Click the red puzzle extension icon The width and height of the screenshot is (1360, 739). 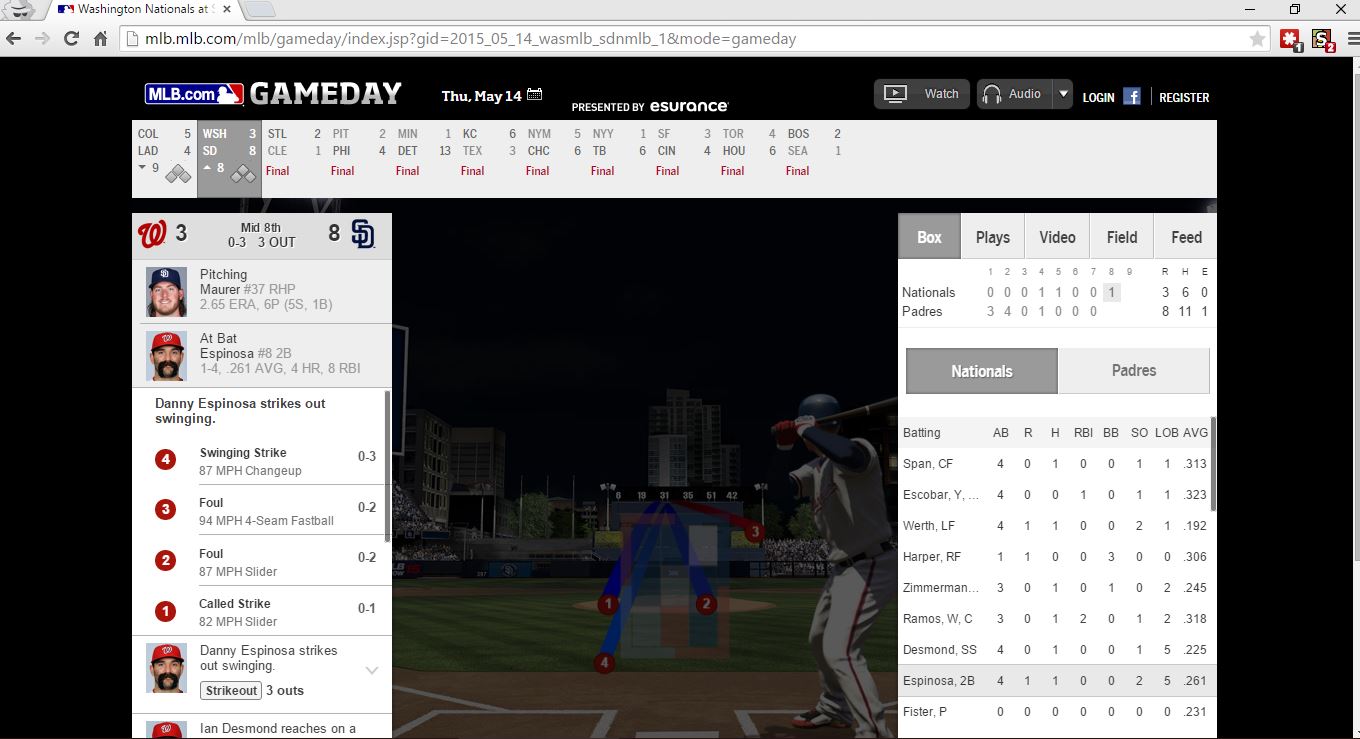pos(1291,40)
